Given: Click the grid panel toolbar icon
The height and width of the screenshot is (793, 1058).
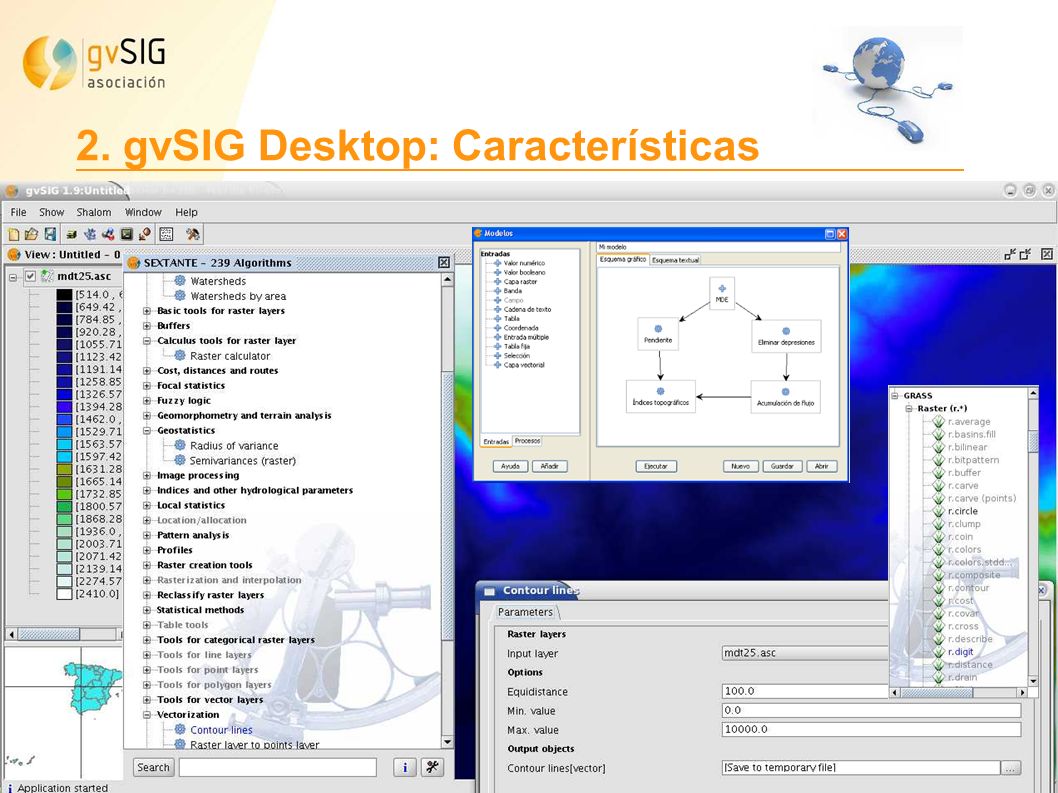Looking at the screenshot, I should click(x=166, y=234).
